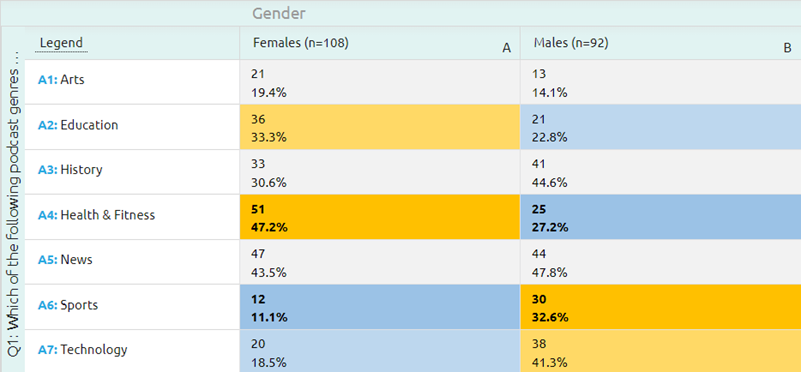Select the A4: Health & Fitness row label

point(97,215)
